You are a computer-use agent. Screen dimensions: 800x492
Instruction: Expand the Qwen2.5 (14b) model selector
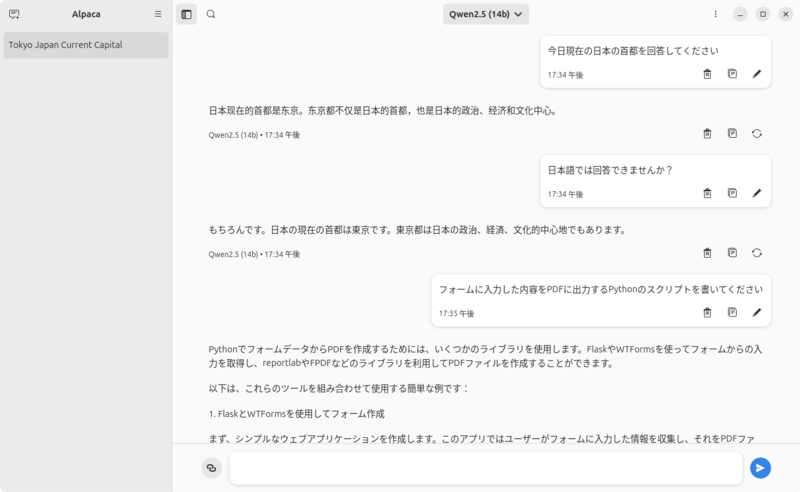coord(486,14)
